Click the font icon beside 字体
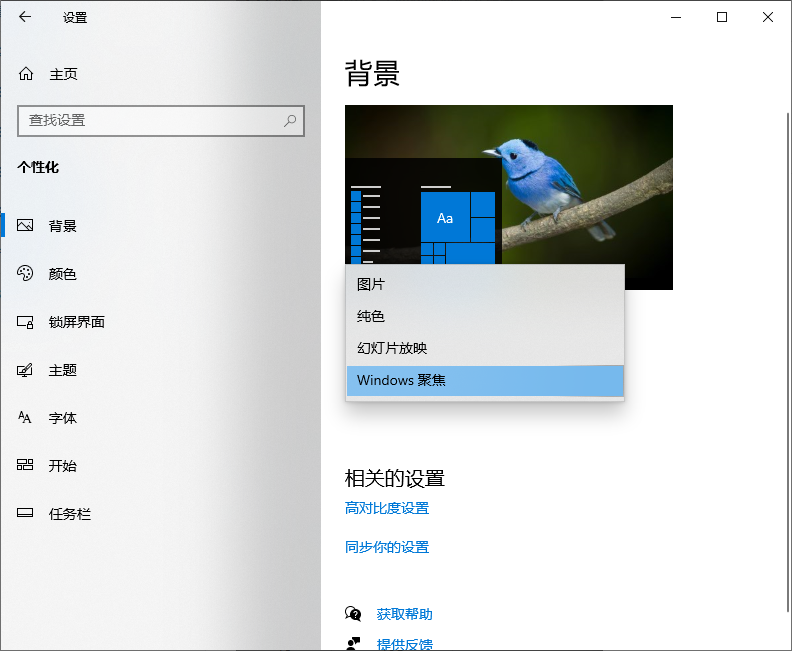 (x=25, y=417)
